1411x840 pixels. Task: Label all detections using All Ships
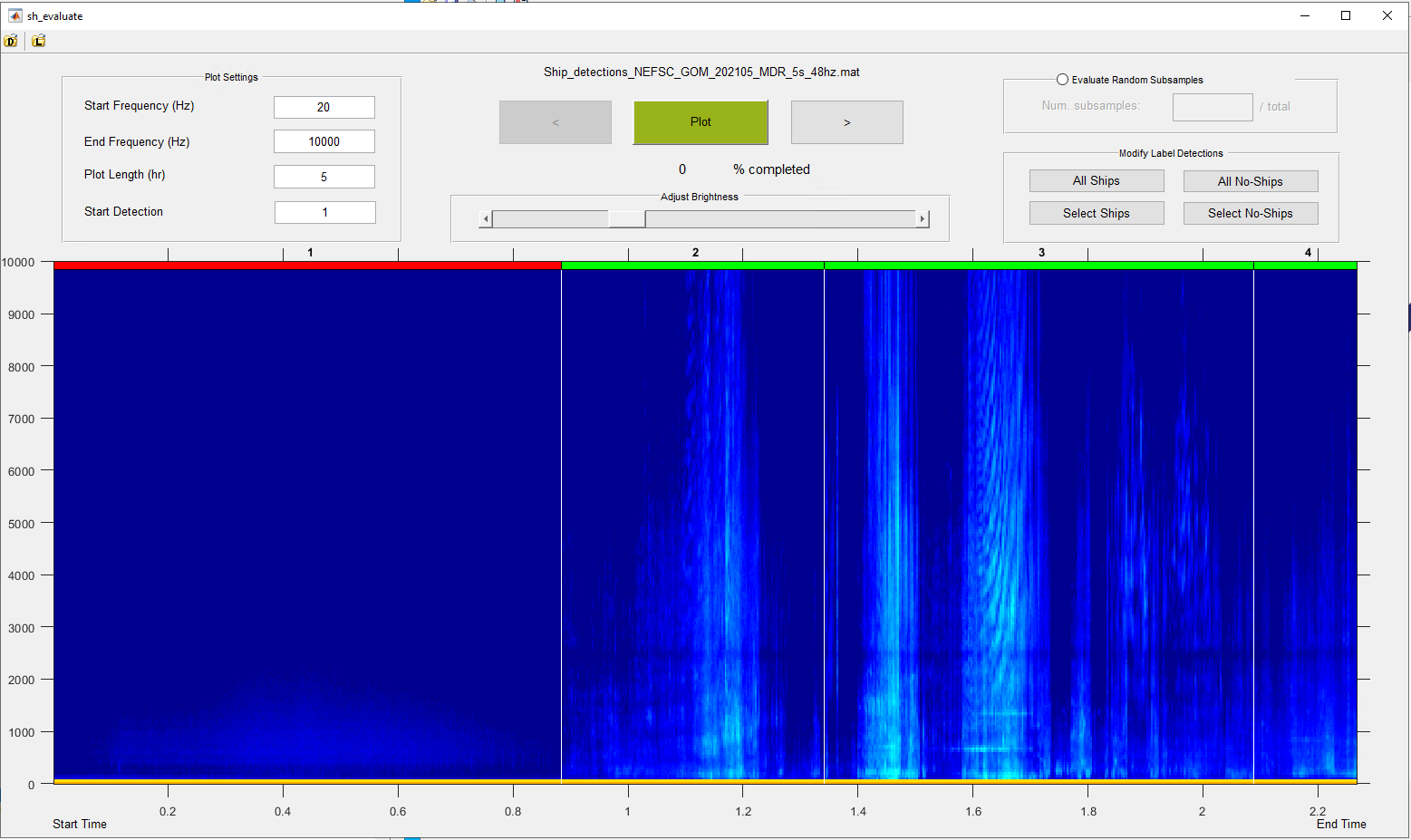pos(1096,181)
